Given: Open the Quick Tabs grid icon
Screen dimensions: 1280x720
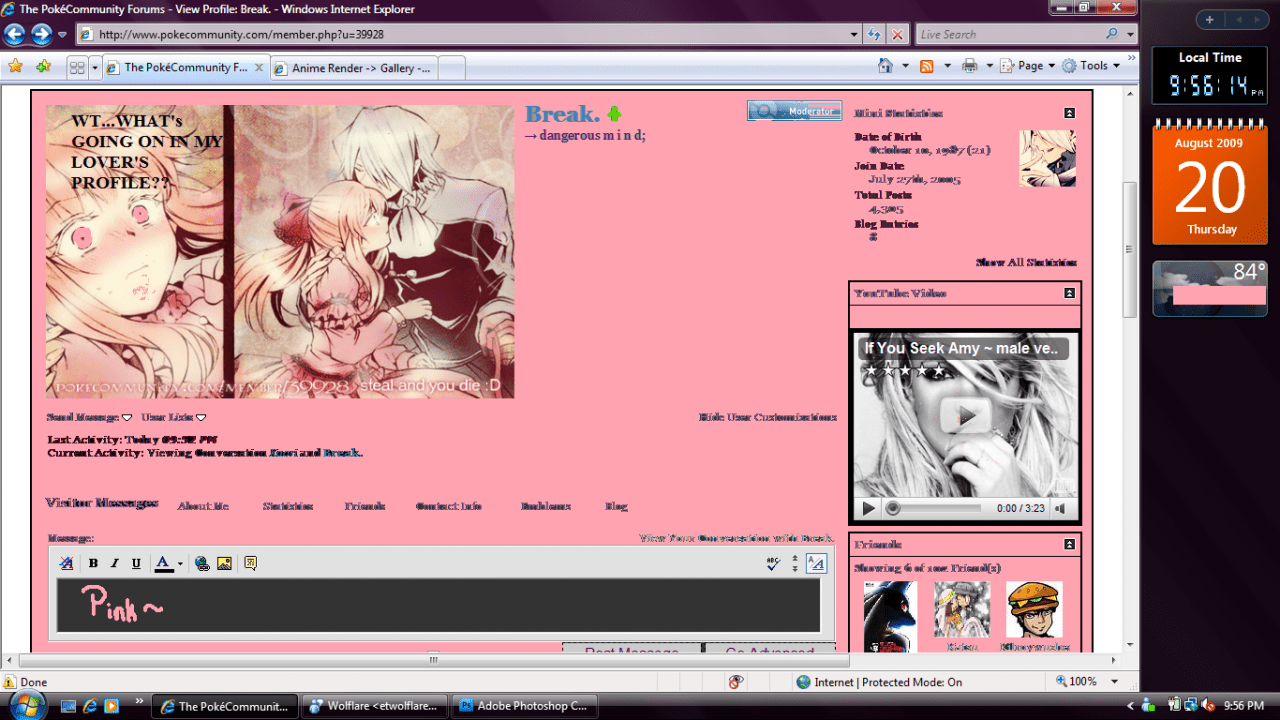Looking at the screenshot, I should pos(76,68).
